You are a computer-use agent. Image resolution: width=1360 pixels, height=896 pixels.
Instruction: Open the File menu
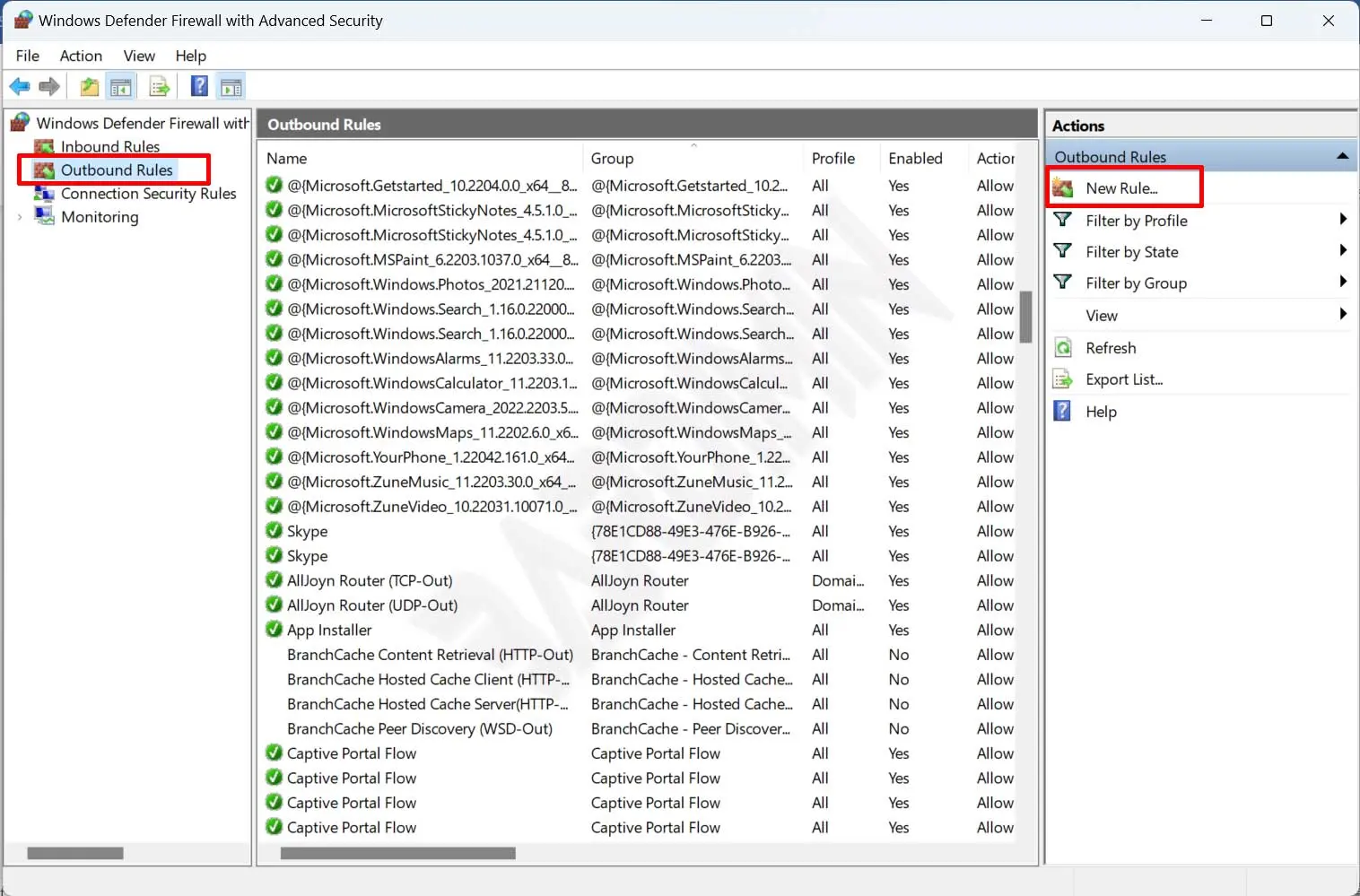click(x=28, y=56)
